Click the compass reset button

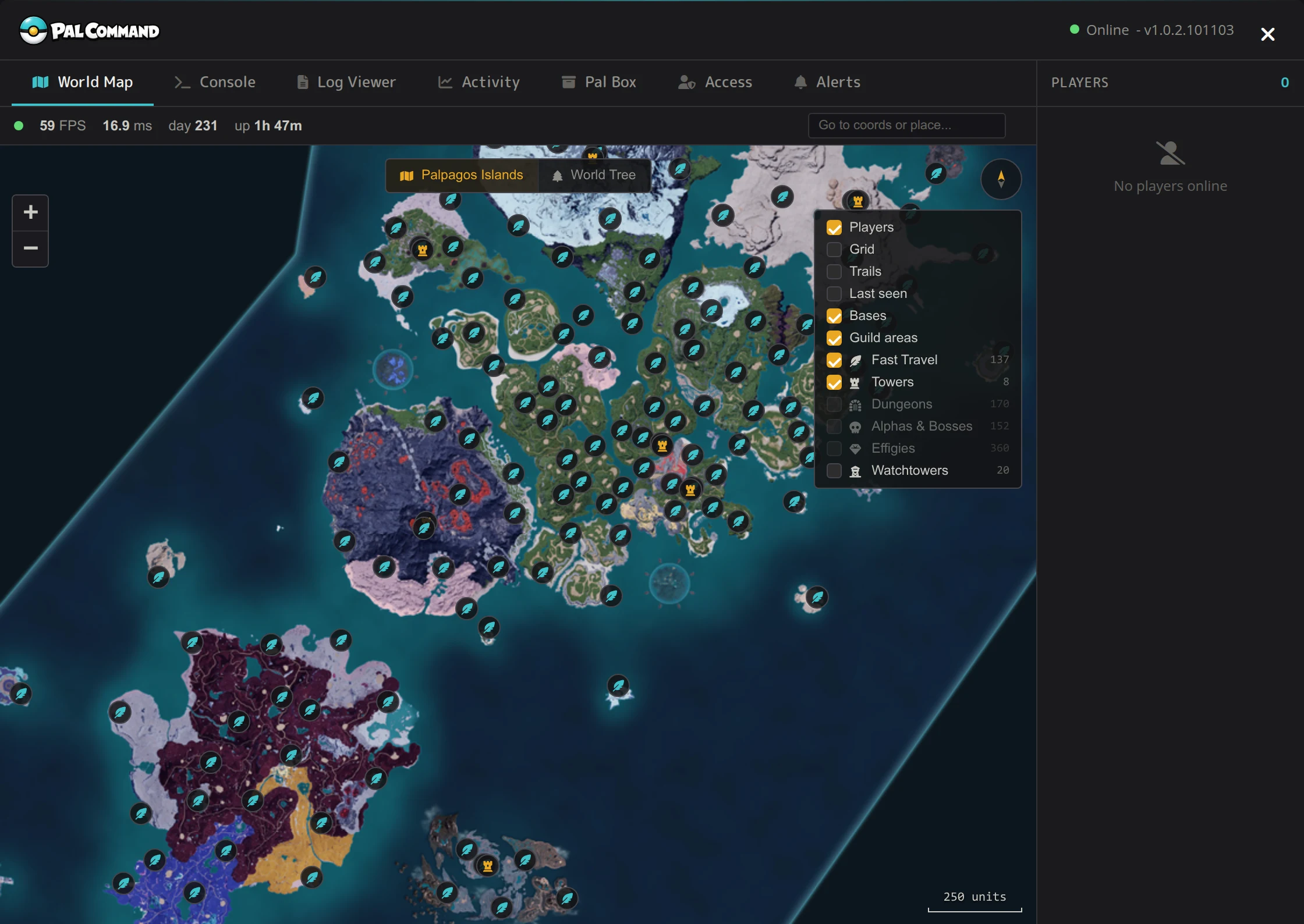tap(1001, 179)
